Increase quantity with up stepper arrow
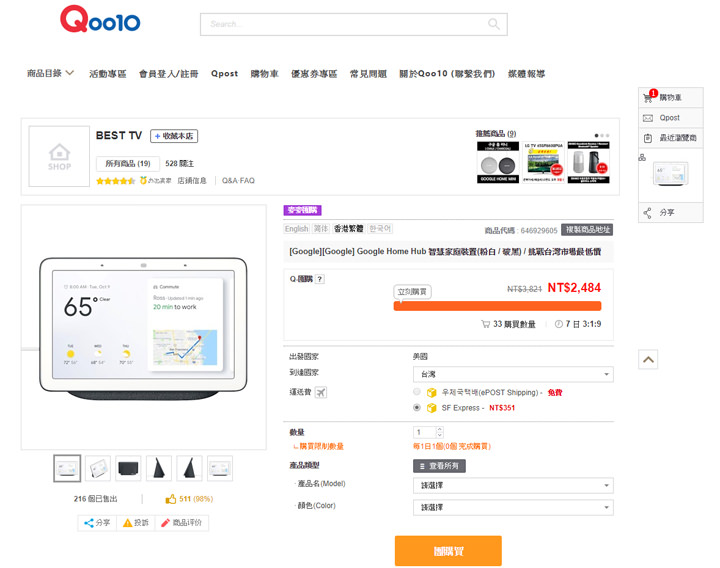 439,429
